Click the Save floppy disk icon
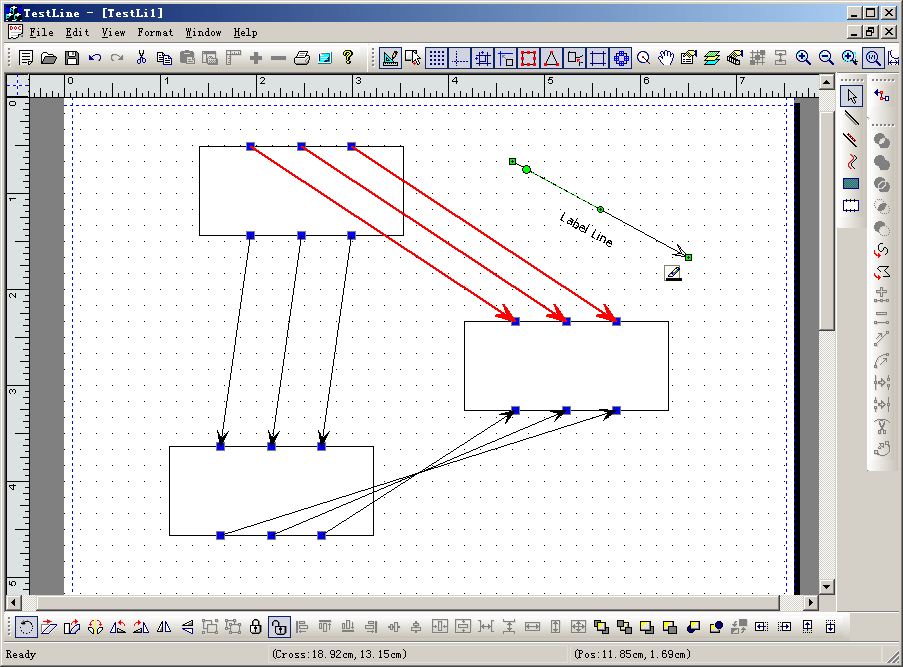Image resolution: width=903 pixels, height=667 pixels. [x=71, y=58]
